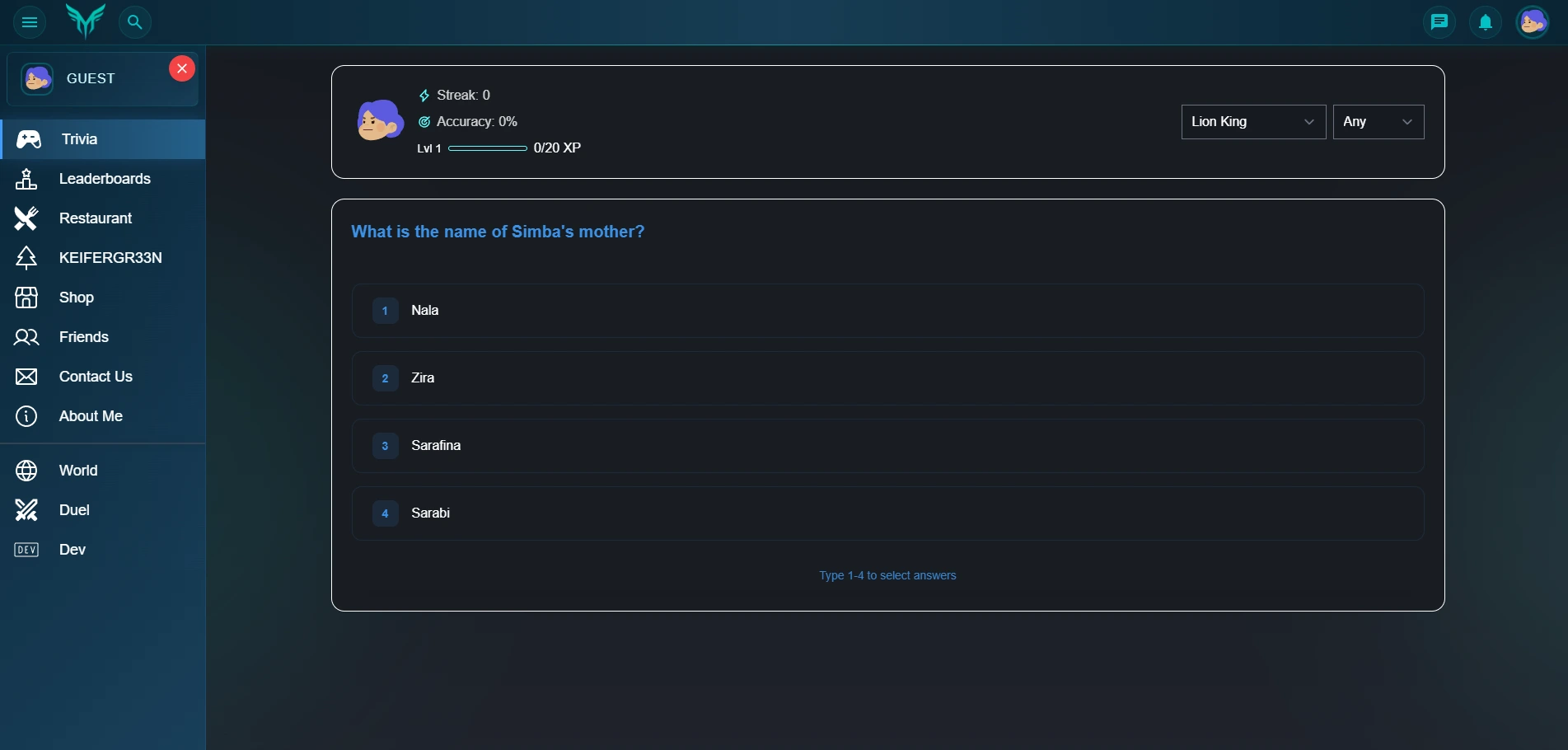The image size is (1568, 750).
Task: Click the World globe icon
Action: (26, 471)
